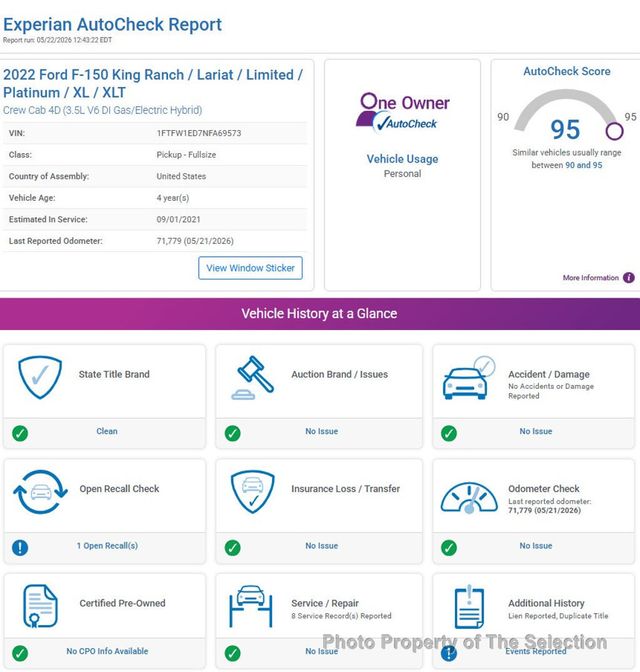
Task: Click the Accident / Damage car icon
Action: [x=469, y=378]
